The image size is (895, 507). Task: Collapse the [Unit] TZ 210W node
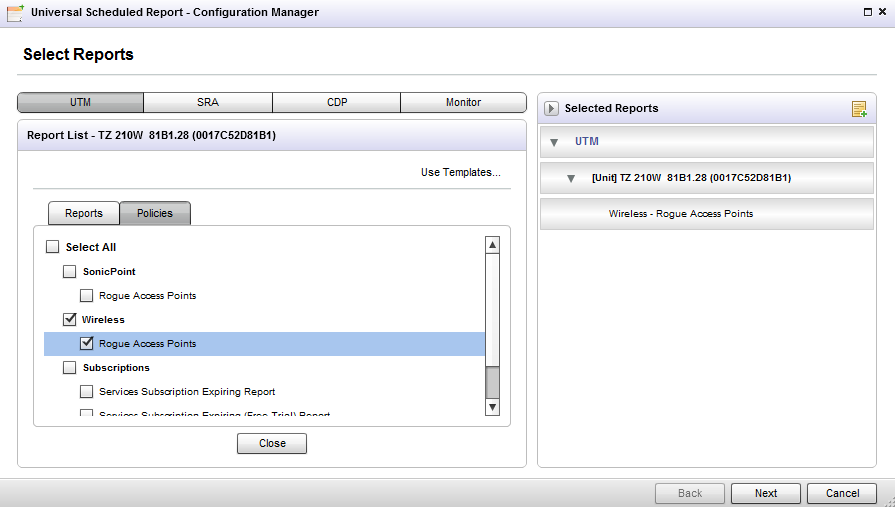tap(571, 179)
